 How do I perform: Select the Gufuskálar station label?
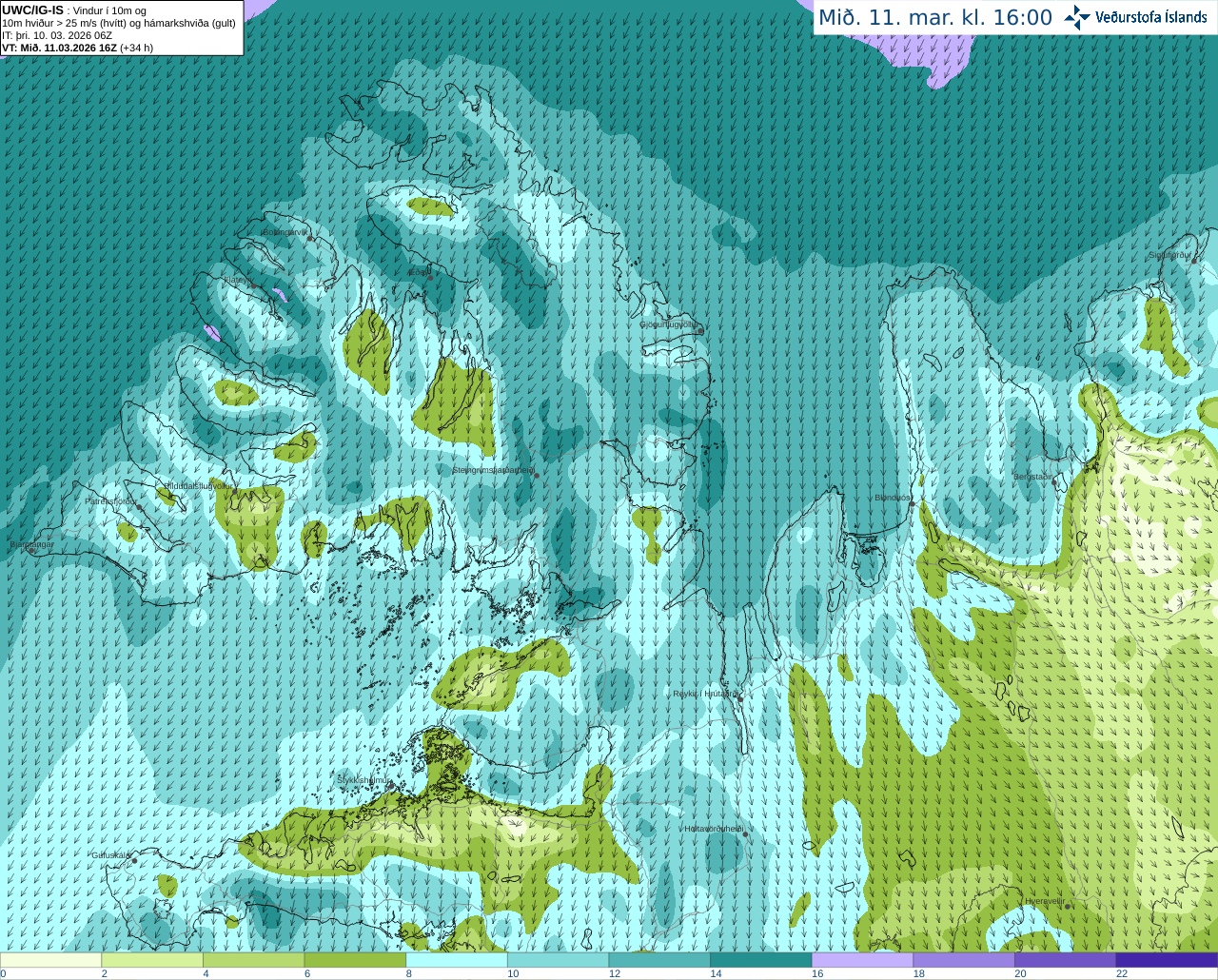[x=110, y=854]
